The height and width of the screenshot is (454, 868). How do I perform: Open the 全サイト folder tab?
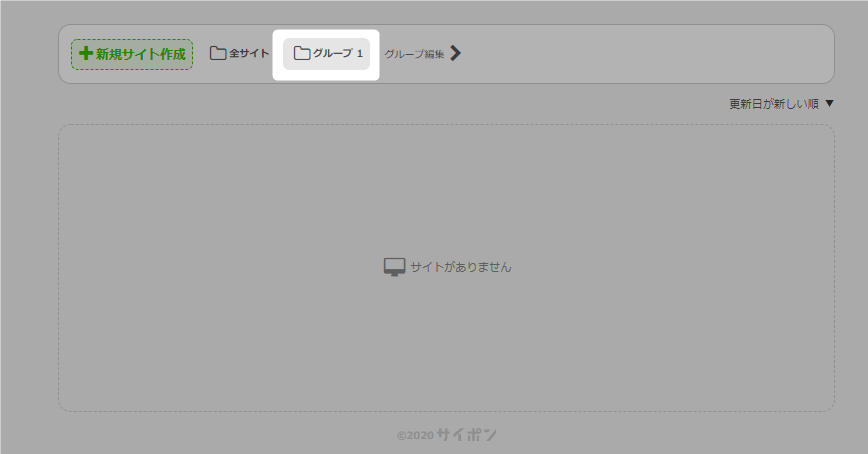(x=239, y=54)
